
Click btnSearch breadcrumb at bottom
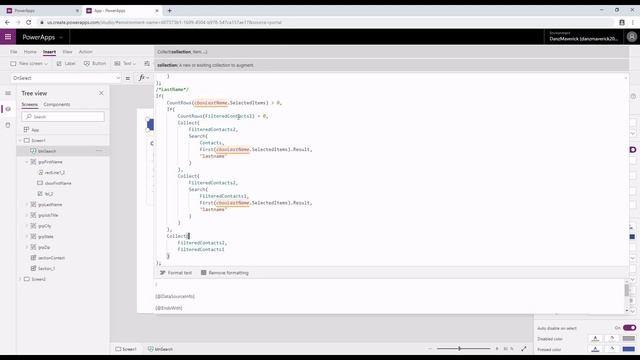160,349
